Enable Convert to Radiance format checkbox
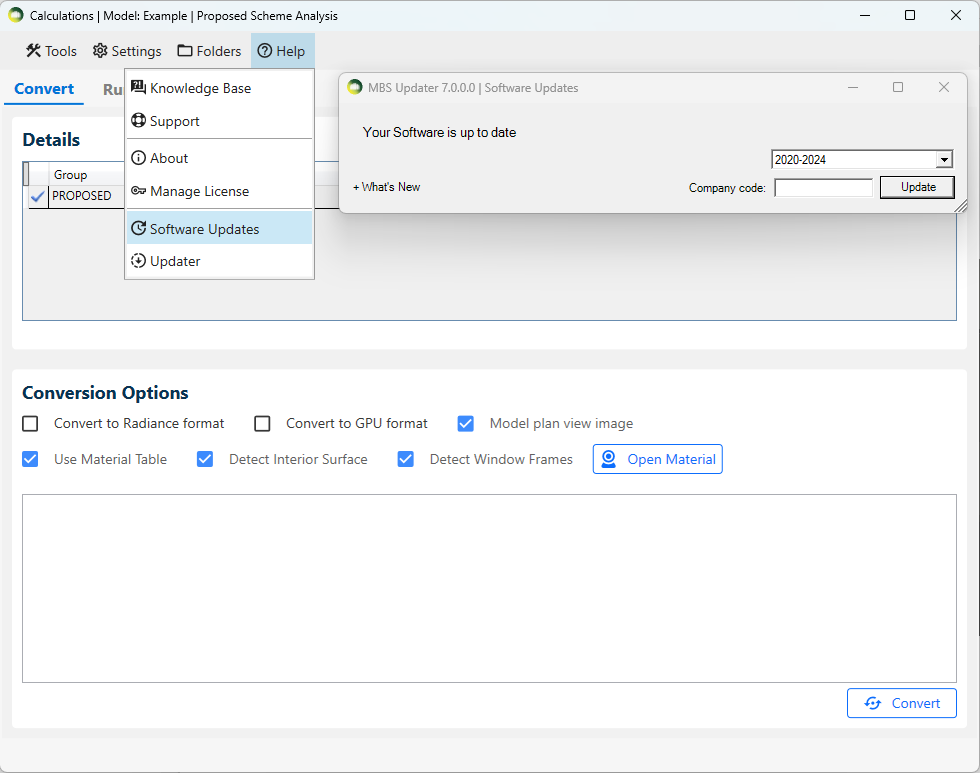Image resolution: width=980 pixels, height=773 pixels. tap(31, 423)
